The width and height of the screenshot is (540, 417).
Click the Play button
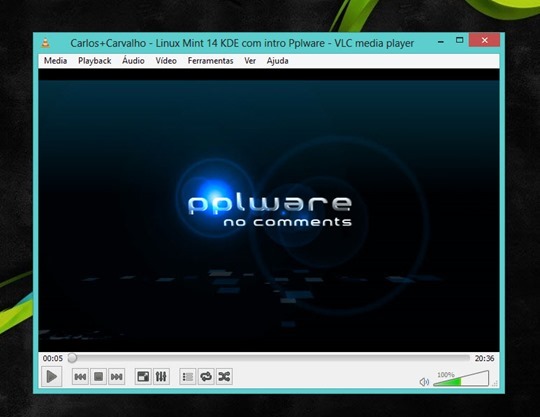[x=52, y=377]
